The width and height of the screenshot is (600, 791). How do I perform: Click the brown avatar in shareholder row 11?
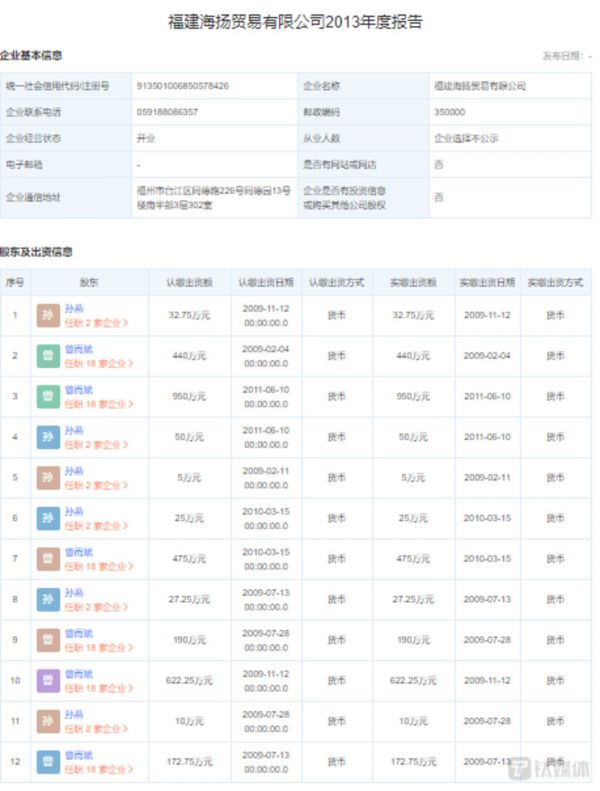[48, 721]
